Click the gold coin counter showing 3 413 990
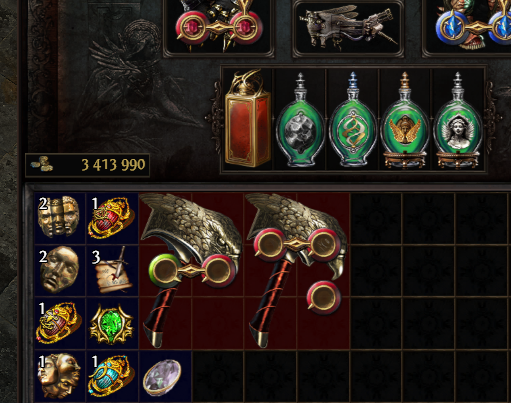 [x=87, y=165]
